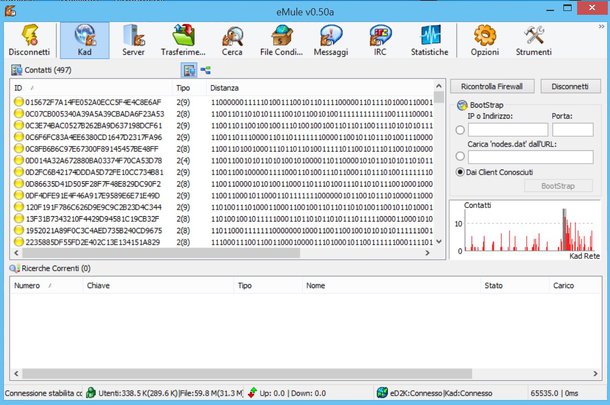
Task: Click the contact icon of 2235885DF55FD2E402C13E134151A829
Action: [18, 242]
